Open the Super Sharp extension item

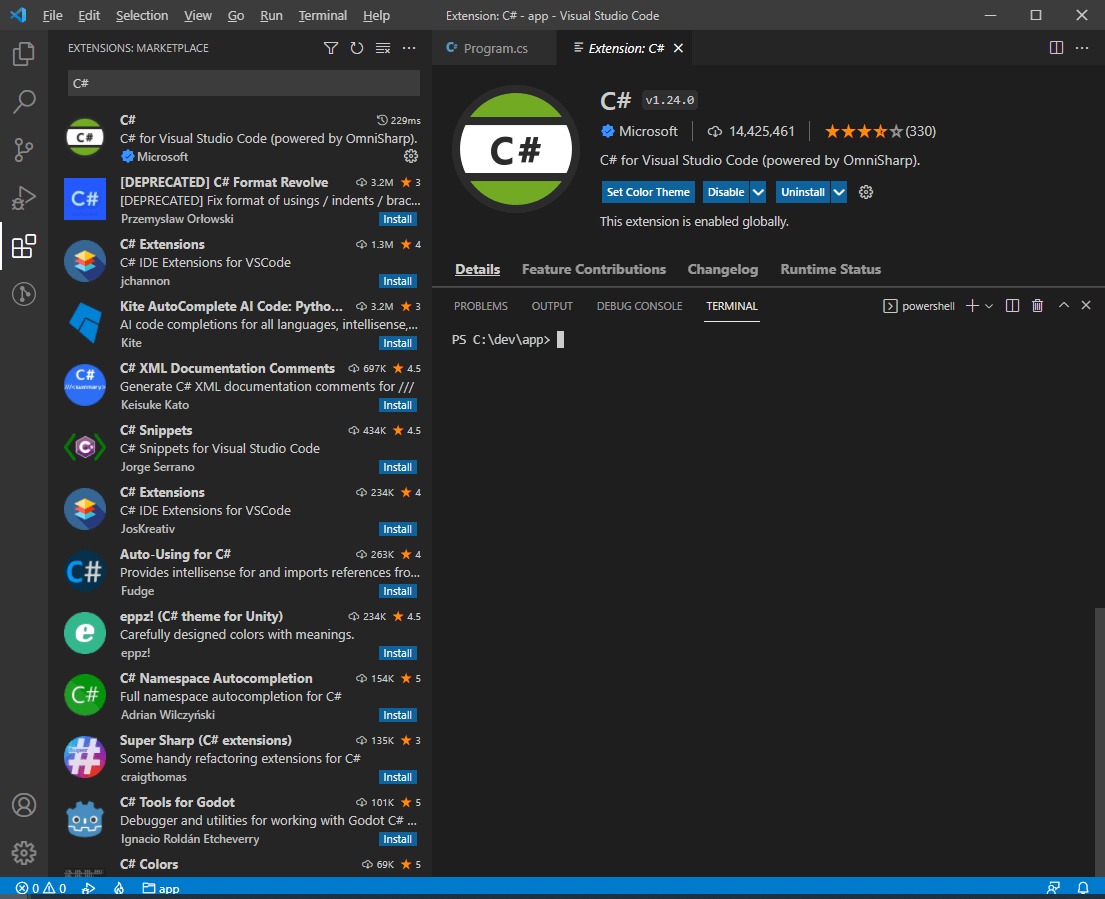pos(240,758)
